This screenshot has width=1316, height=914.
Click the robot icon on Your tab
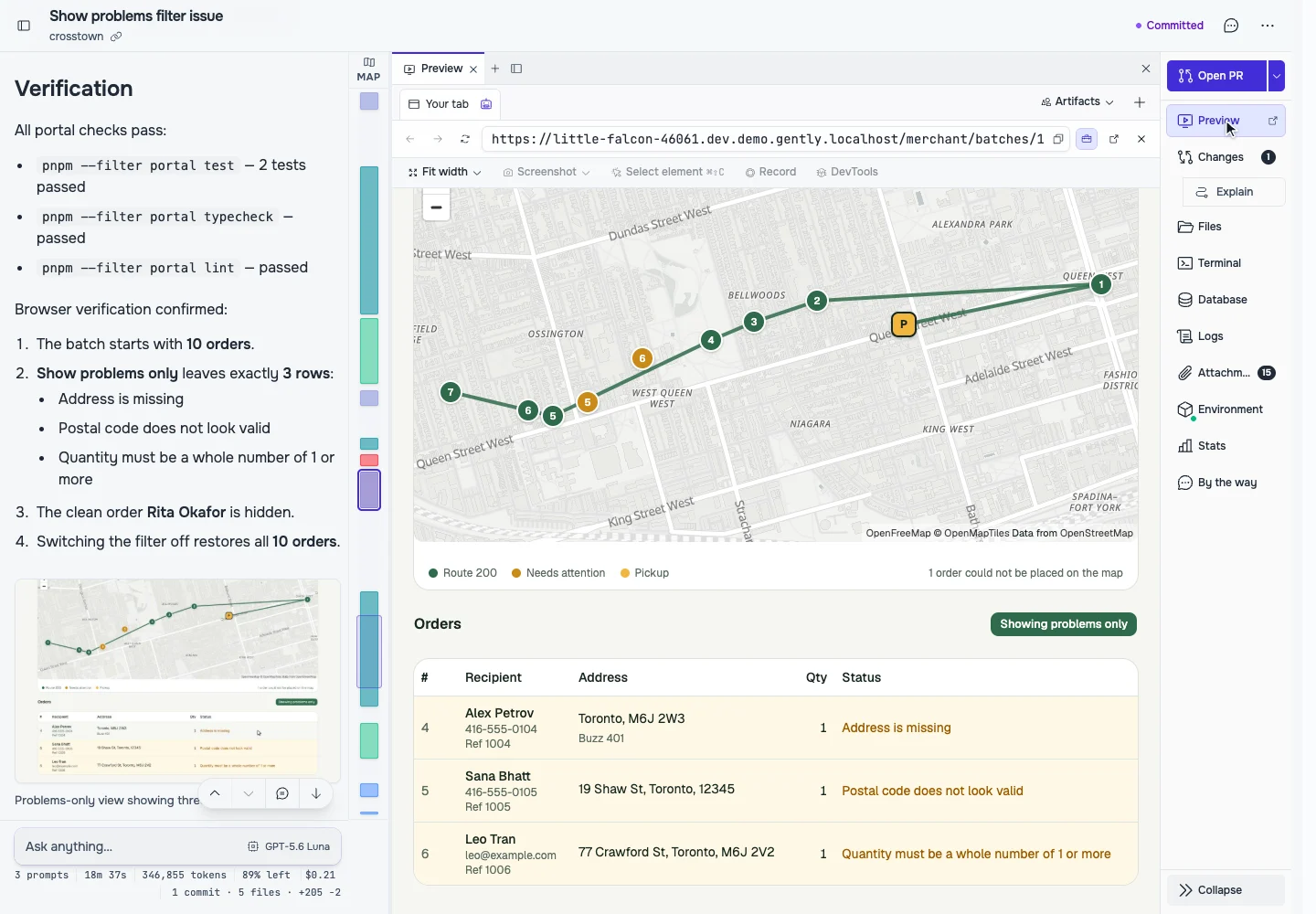486,104
